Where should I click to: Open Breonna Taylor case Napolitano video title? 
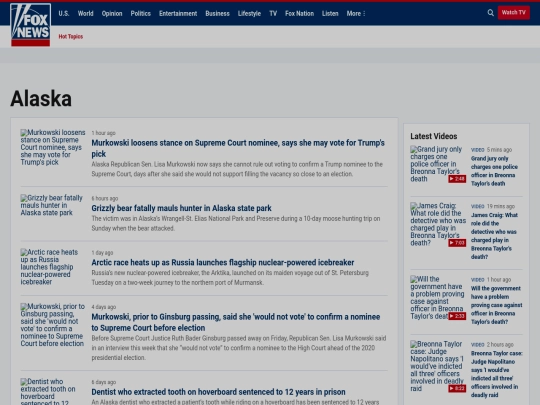(496, 374)
